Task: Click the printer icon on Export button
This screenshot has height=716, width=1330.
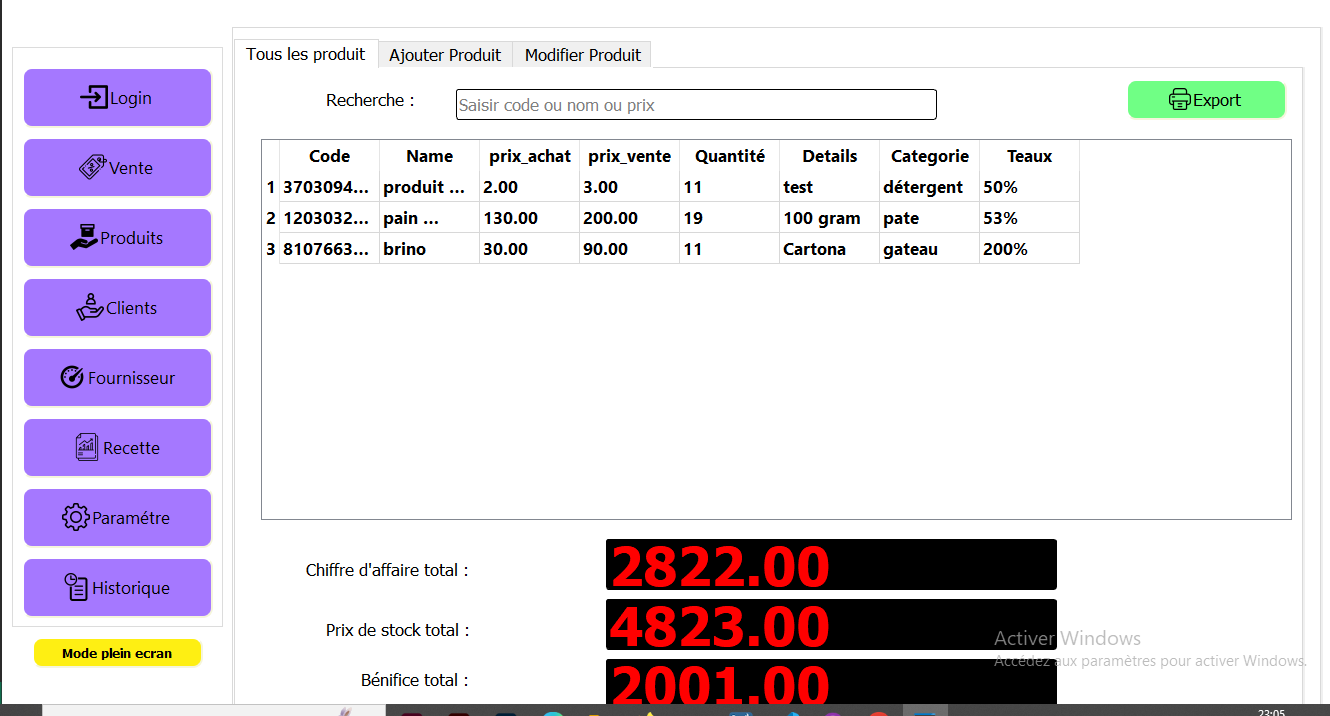Action: (x=1180, y=100)
